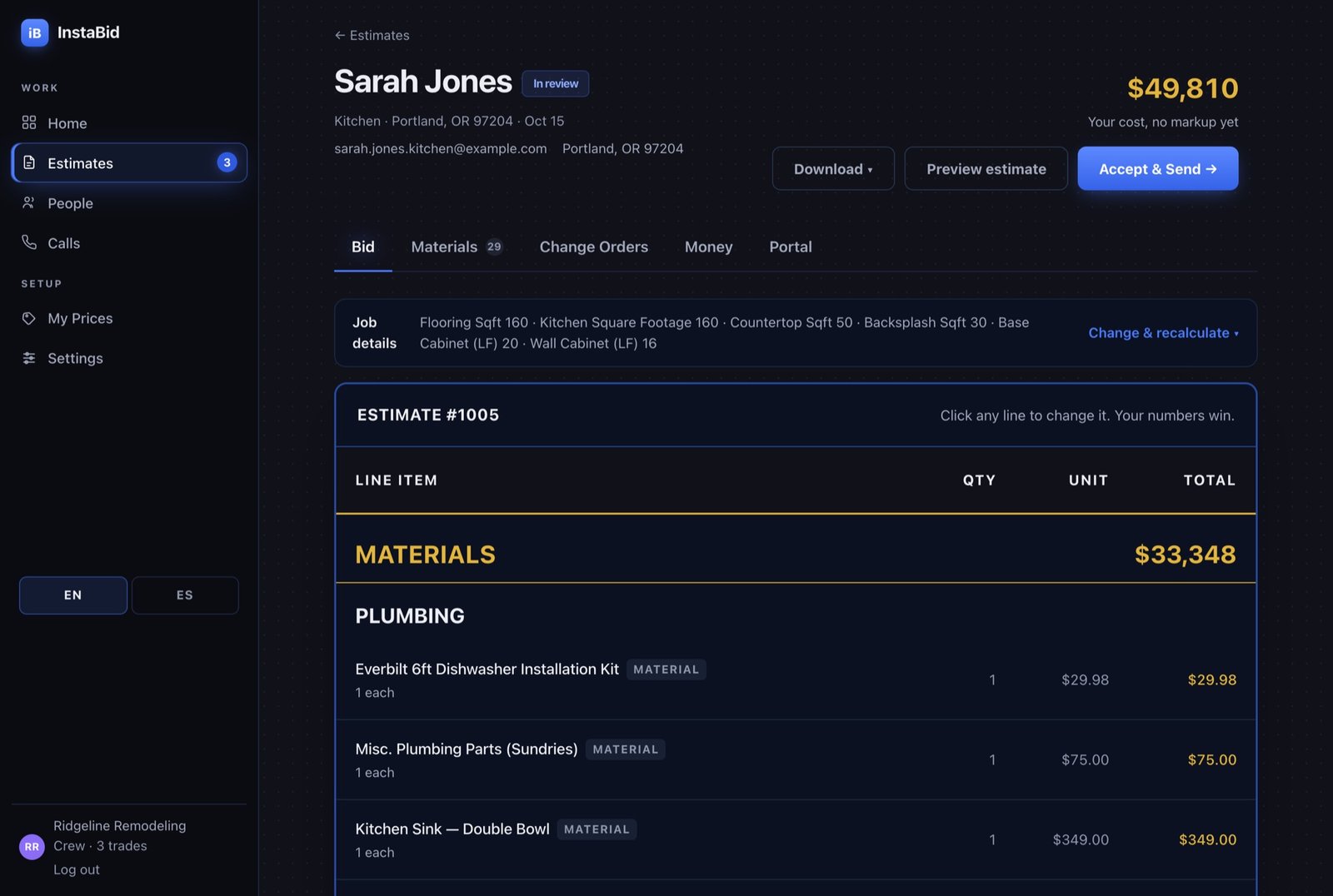Click the $349.00 unit price
1333x896 pixels.
(1081, 839)
